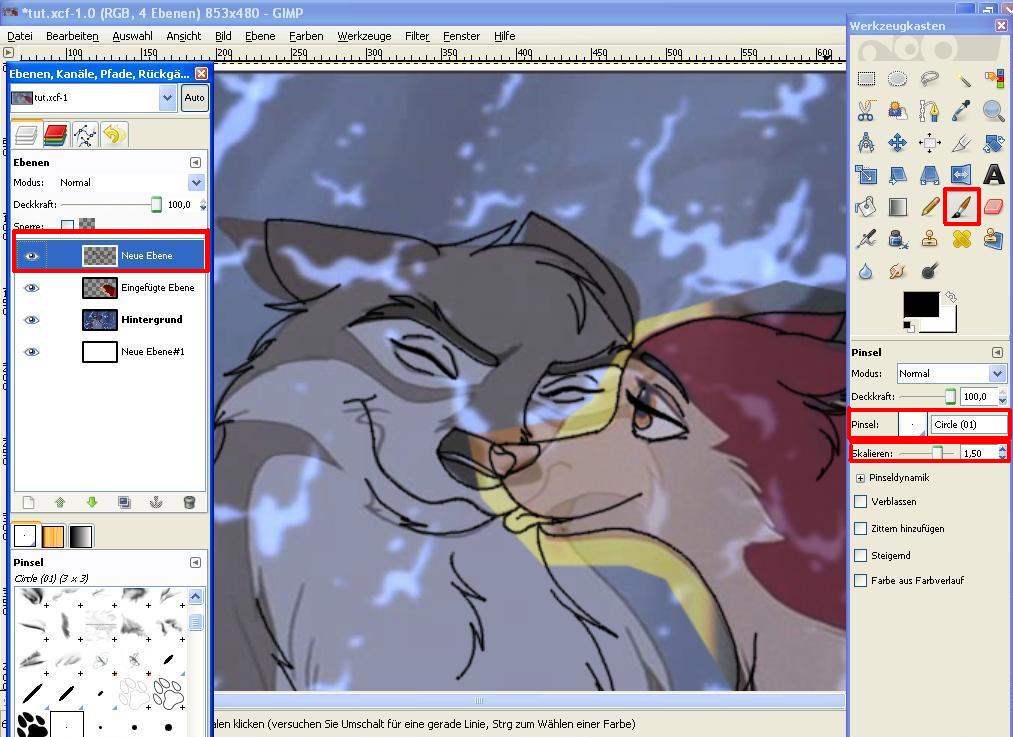Activate the Paths tool
The height and width of the screenshot is (737, 1013).
(x=930, y=110)
